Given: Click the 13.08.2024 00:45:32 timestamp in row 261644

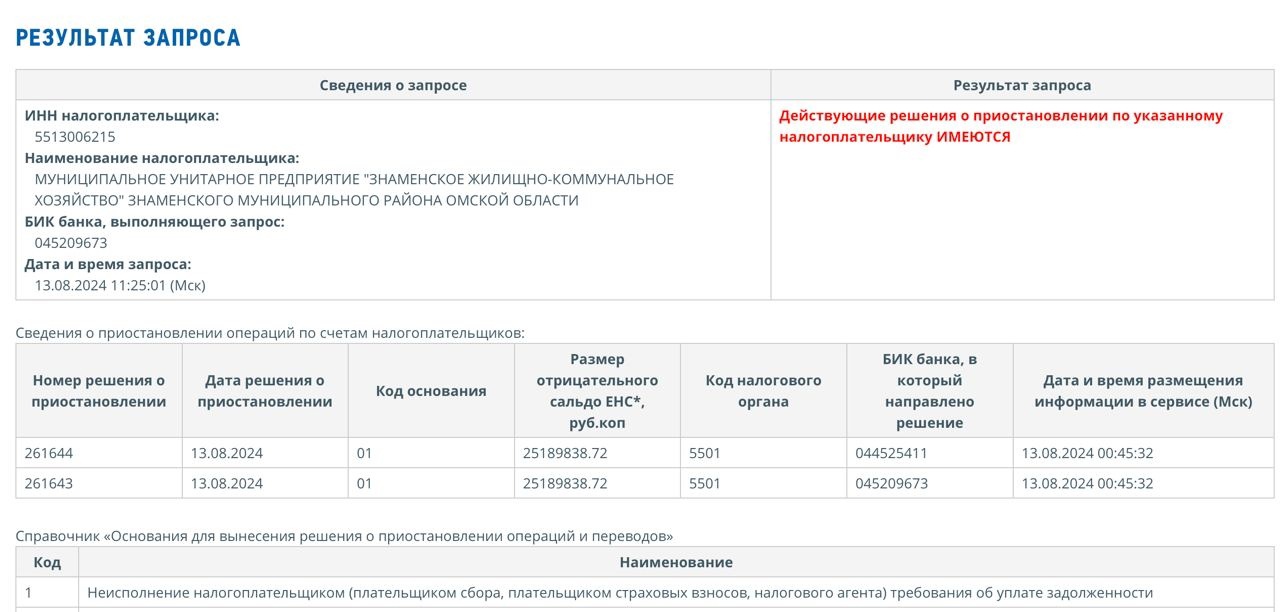Looking at the screenshot, I should (1087, 453).
